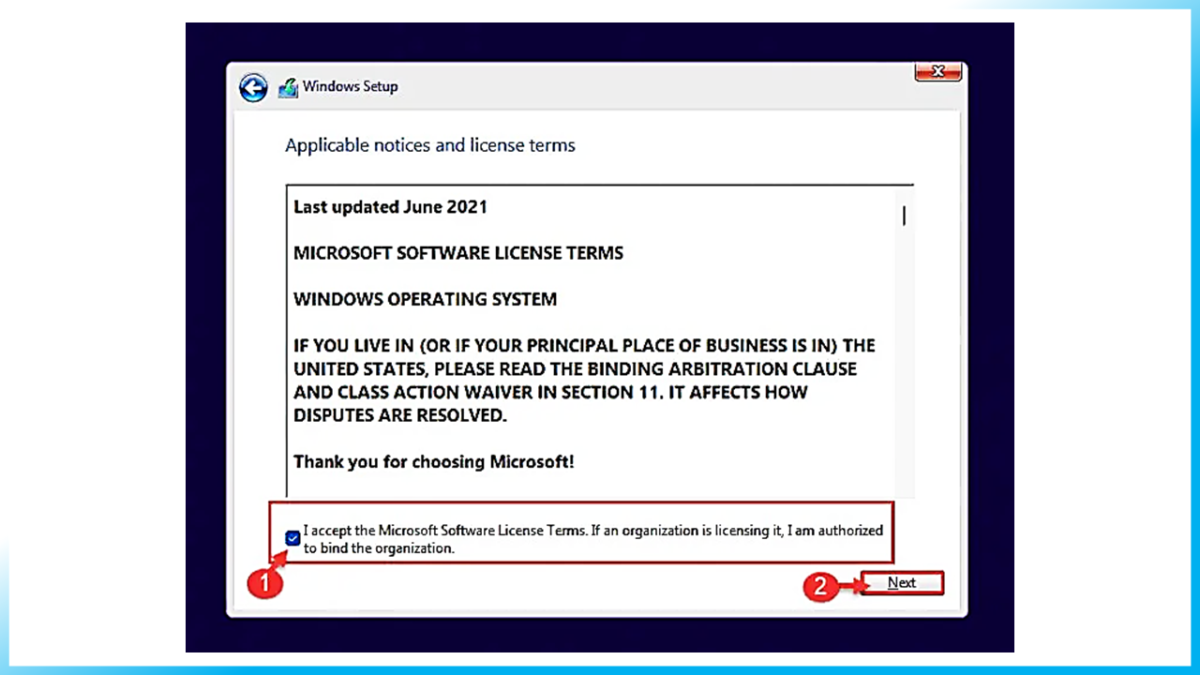Click the red circled marker labeled 1
Image resolution: width=1200 pixels, height=675 pixels.
pyautogui.click(x=266, y=583)
